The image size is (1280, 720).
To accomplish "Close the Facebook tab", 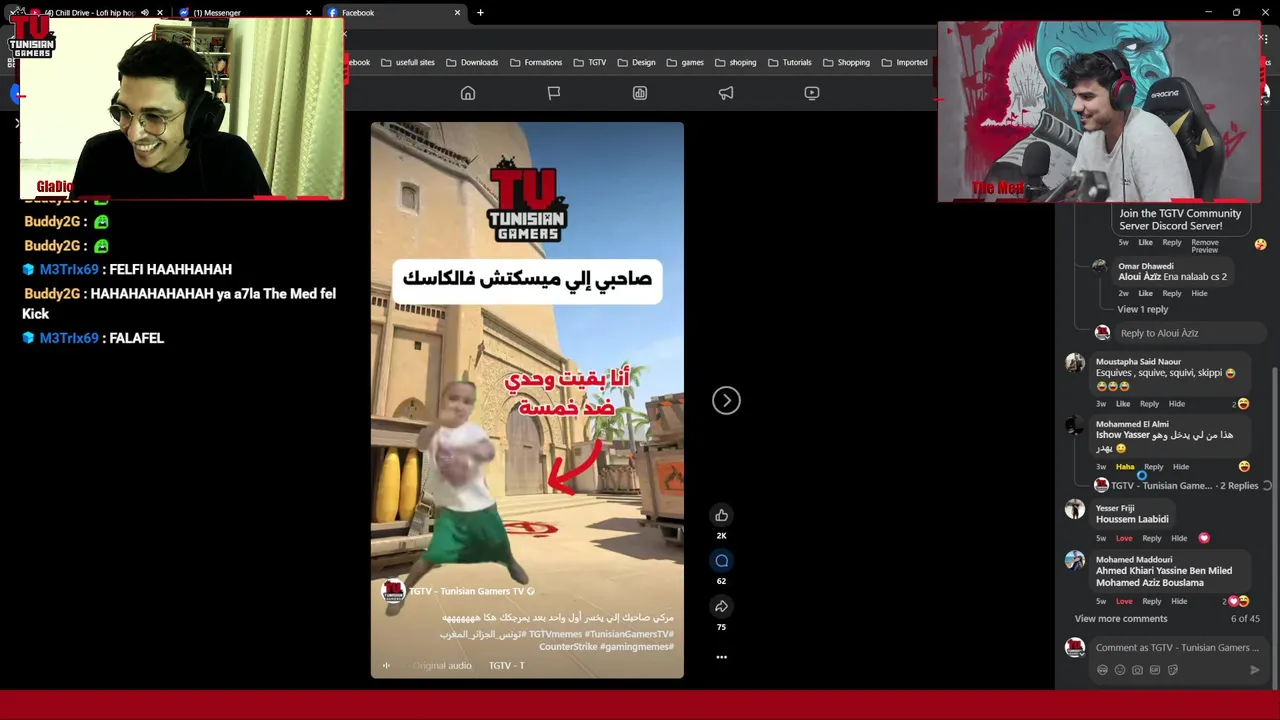I will point(458,13).
